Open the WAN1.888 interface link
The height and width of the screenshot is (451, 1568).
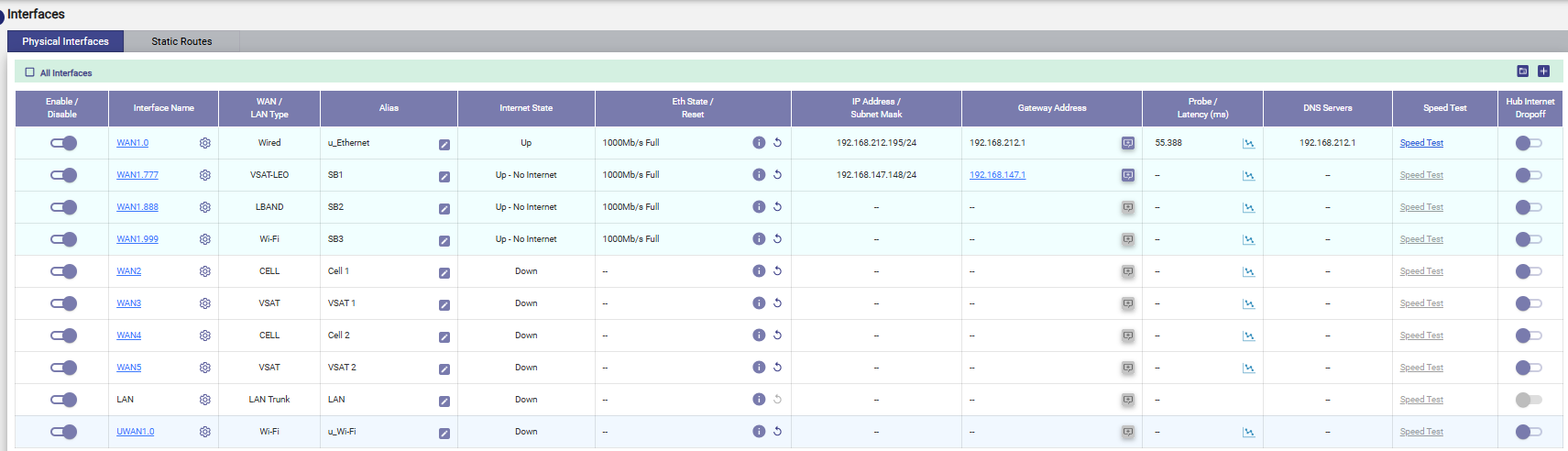[x=137, y=207]
